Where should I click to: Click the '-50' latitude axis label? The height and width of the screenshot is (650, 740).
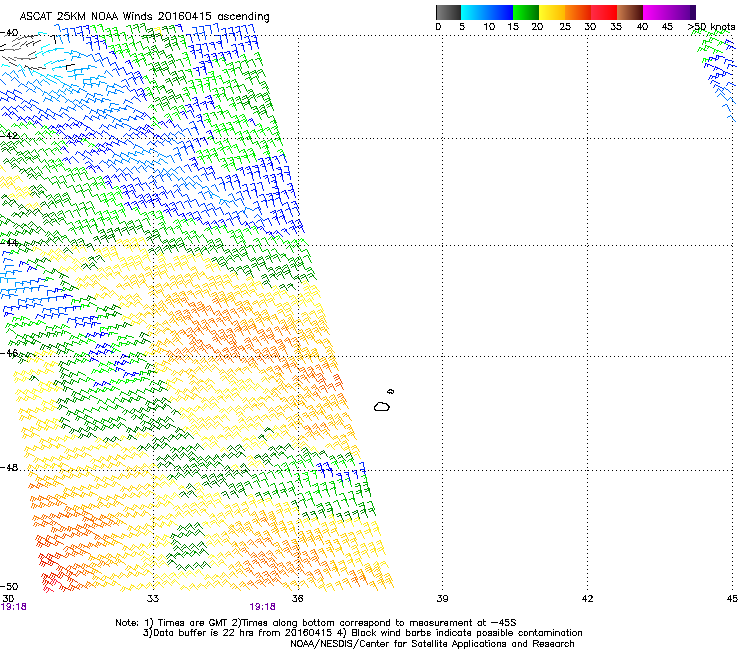[x=9, y=587]
